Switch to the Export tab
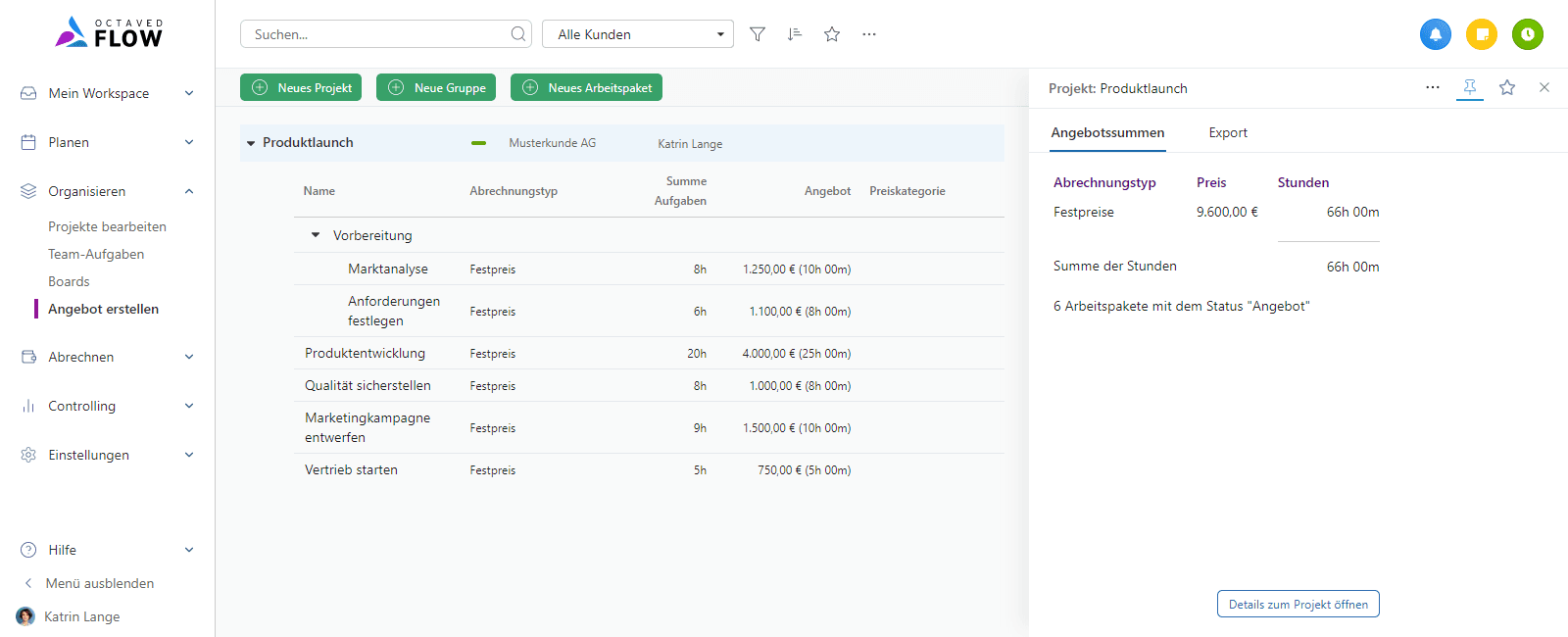1568x637 pixels. [x=1228, y=133]
